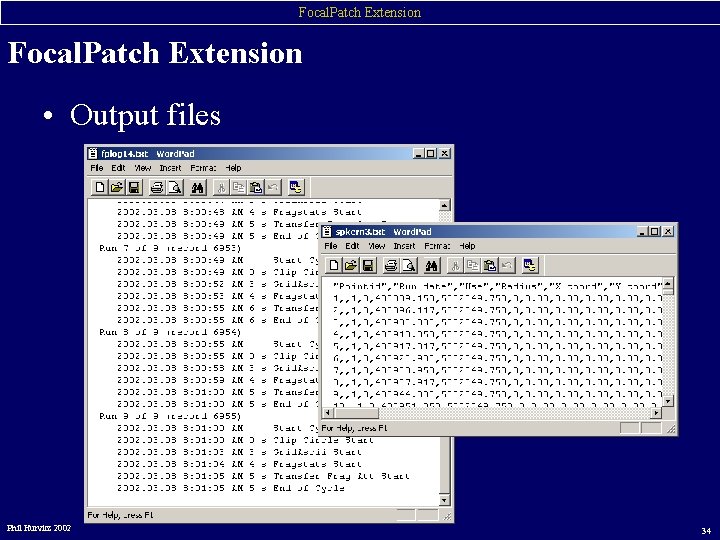This screenshot has height=540, width=720.
Task: Open Edit menu in fplog14.txt WordPad
Action: tap(118, 168)
